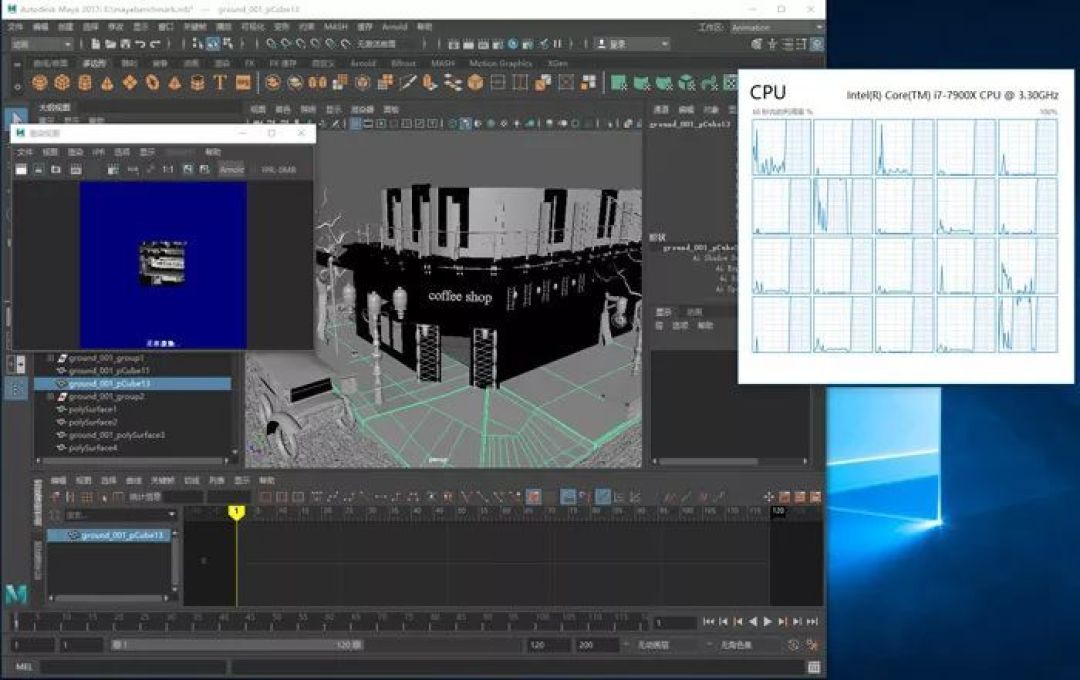The width and height of the screenshot is (1080, 680).
Task: Play the animation forward
Action: (768, 621)
